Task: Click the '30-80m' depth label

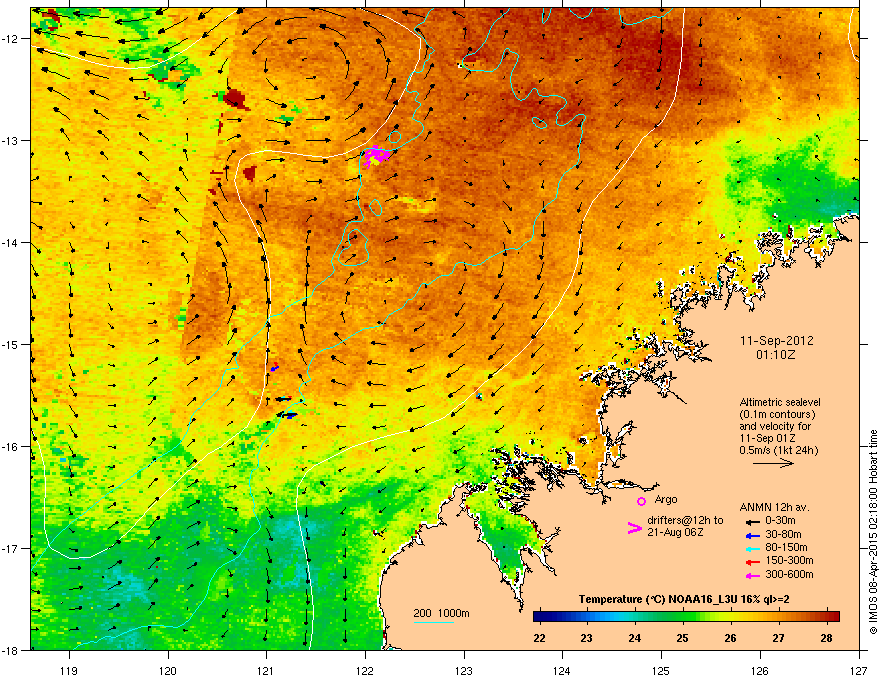Action: click(783, 535)
